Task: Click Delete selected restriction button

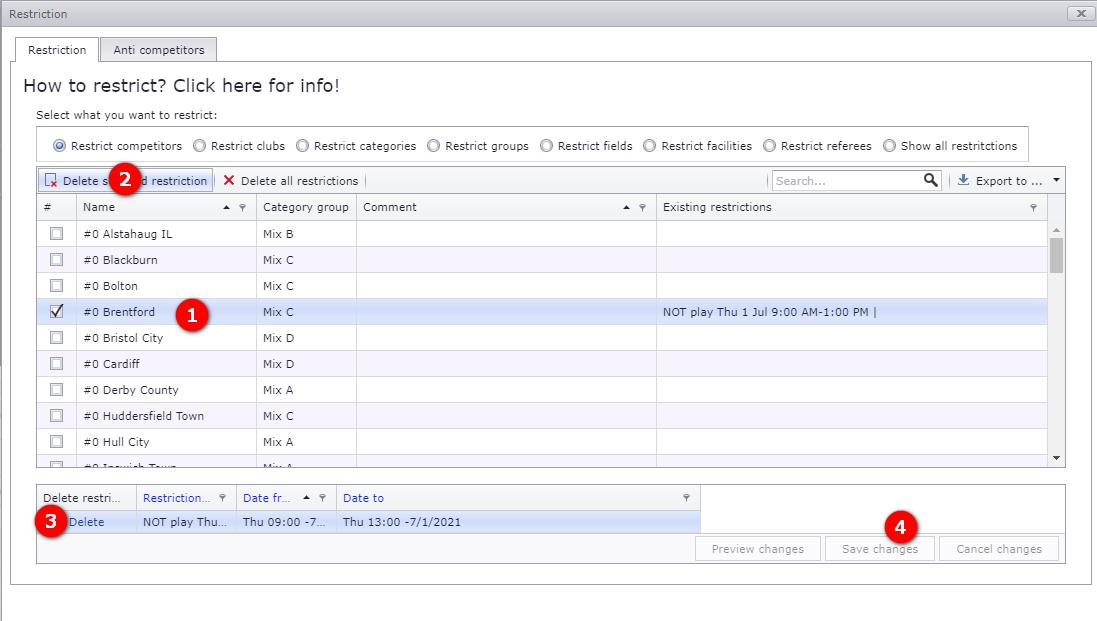Action: click(126, 180)
